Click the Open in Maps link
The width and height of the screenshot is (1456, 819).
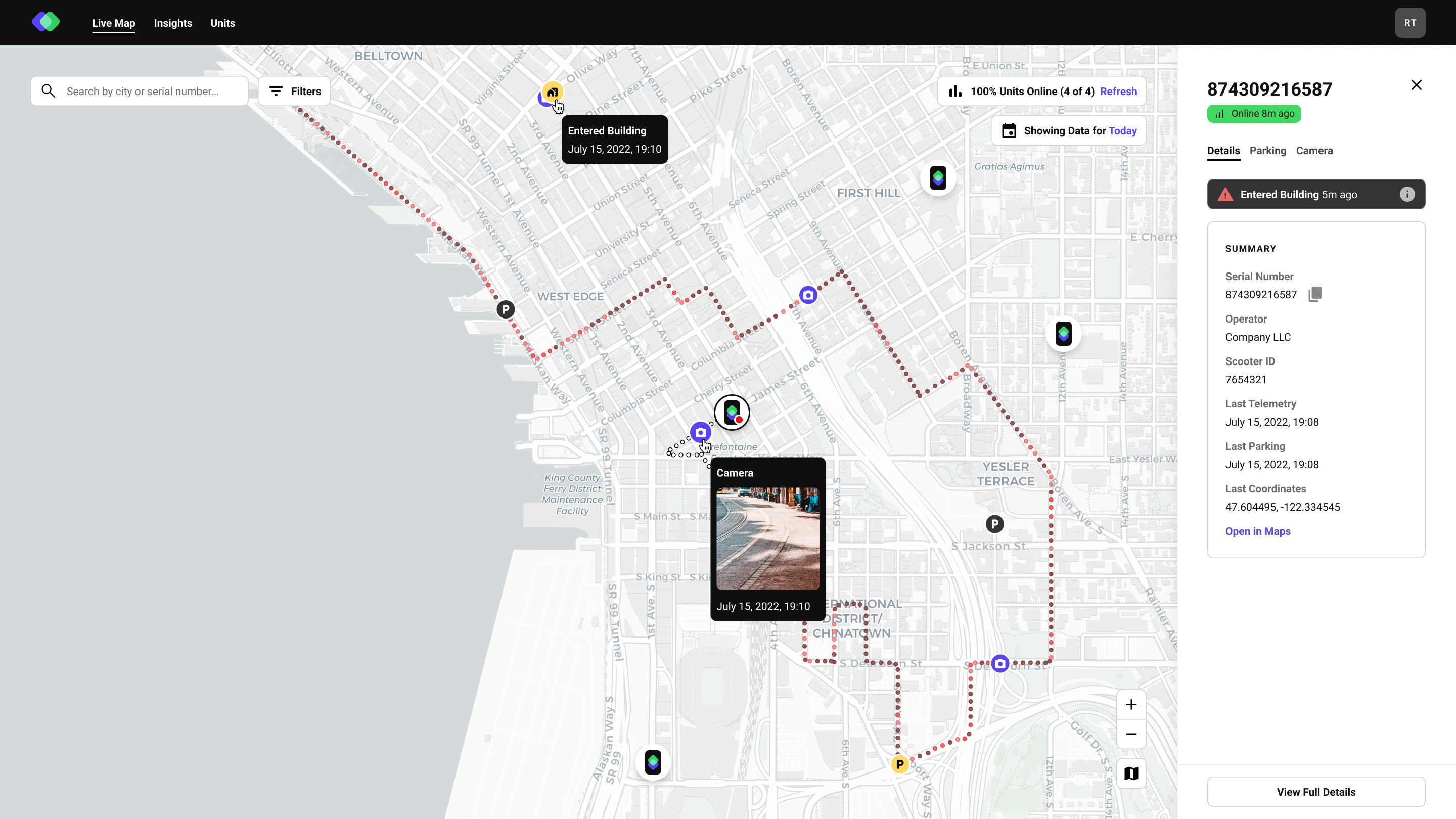[x=1258, y=531]
